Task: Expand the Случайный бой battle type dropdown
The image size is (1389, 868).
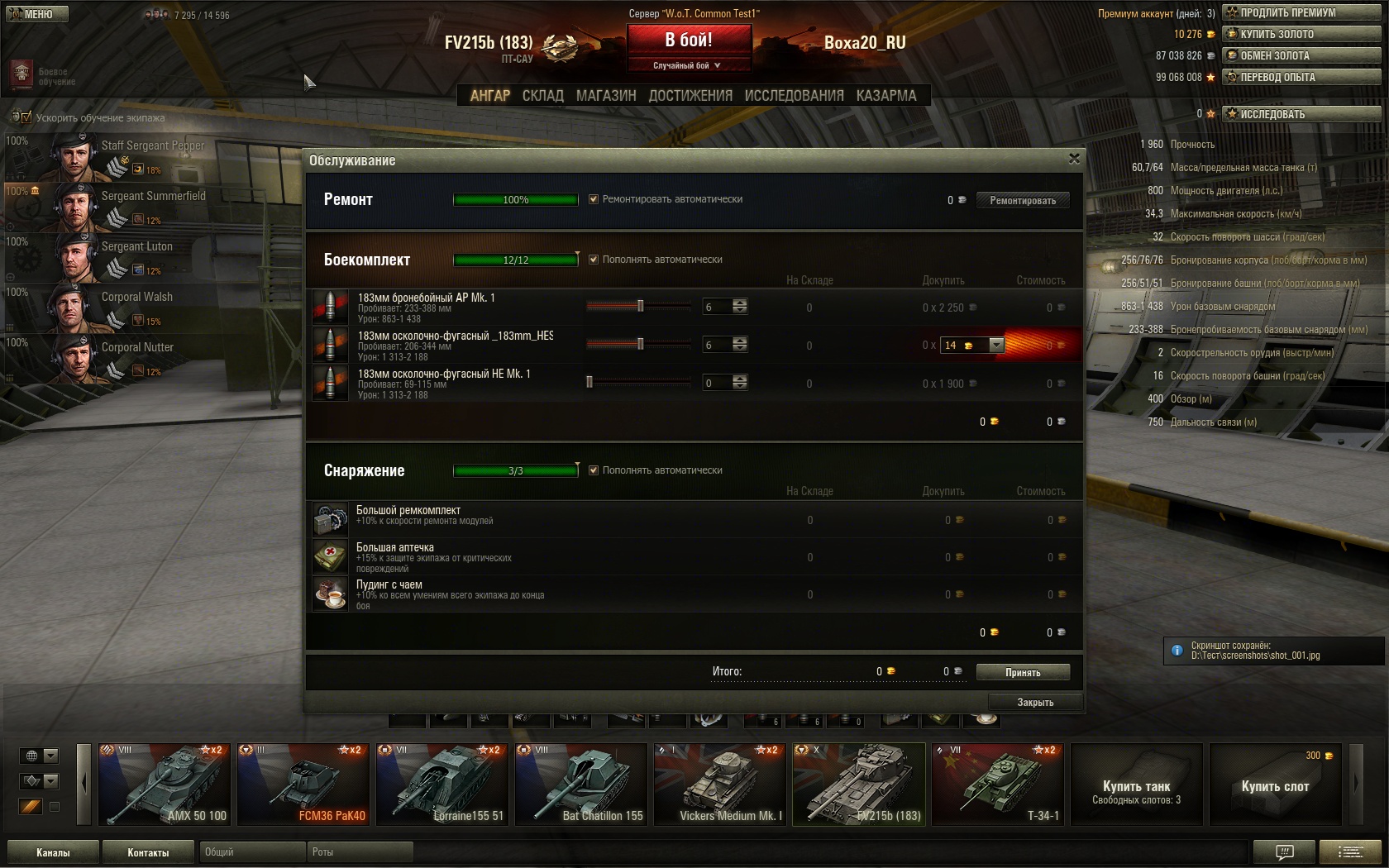Action: 689,65
